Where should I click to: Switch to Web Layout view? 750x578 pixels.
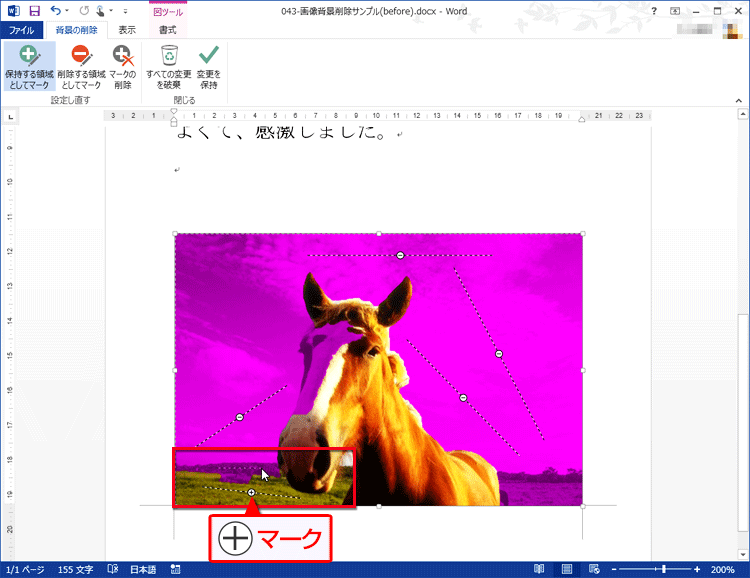[594, 569]
